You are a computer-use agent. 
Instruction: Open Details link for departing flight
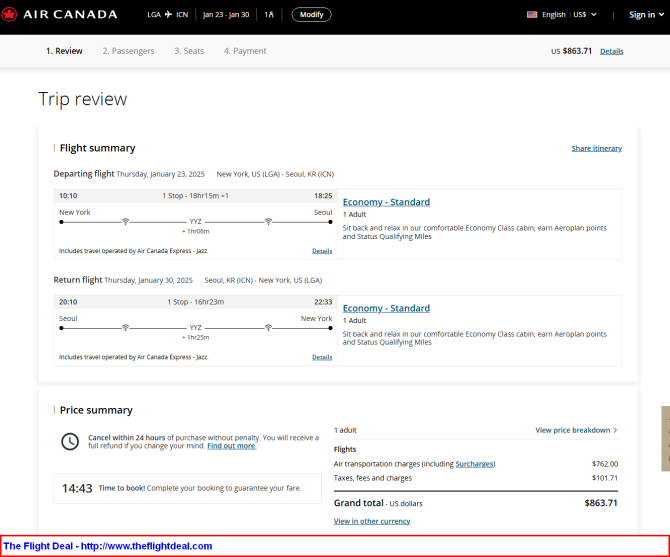[322, 251]
